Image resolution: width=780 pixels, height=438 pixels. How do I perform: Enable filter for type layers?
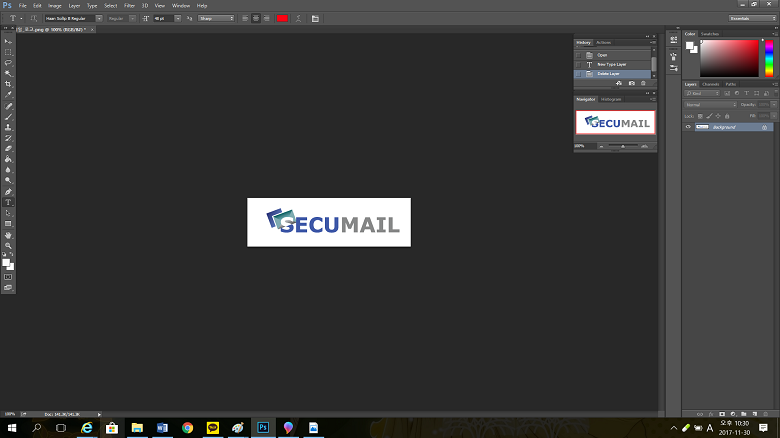pyautogui.click(x=747, y=93)
